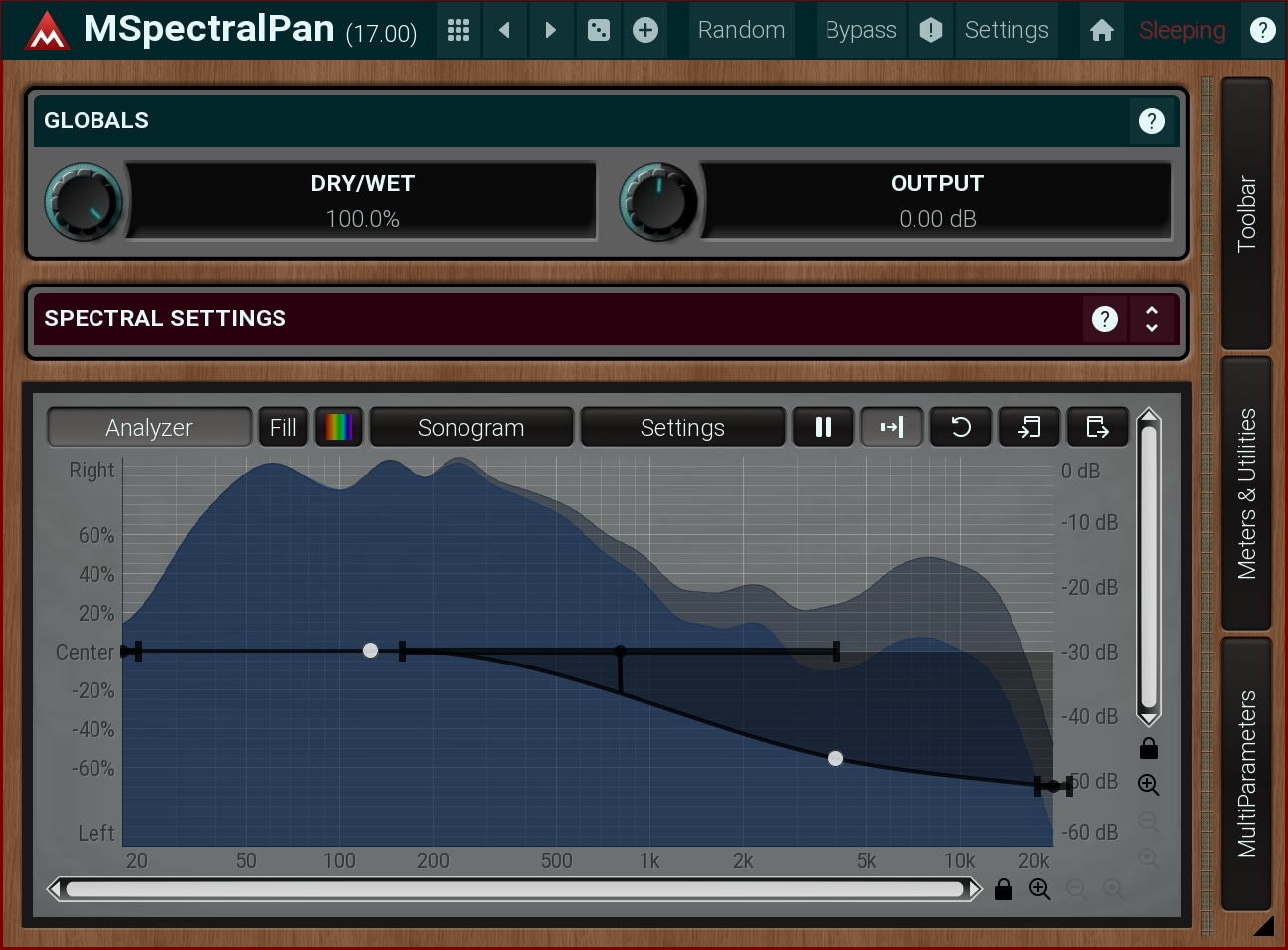Click the horizontal zoom-in magnifier icon
Viewport: 1288px width, 950px height.
click(x=1039, y=889)
